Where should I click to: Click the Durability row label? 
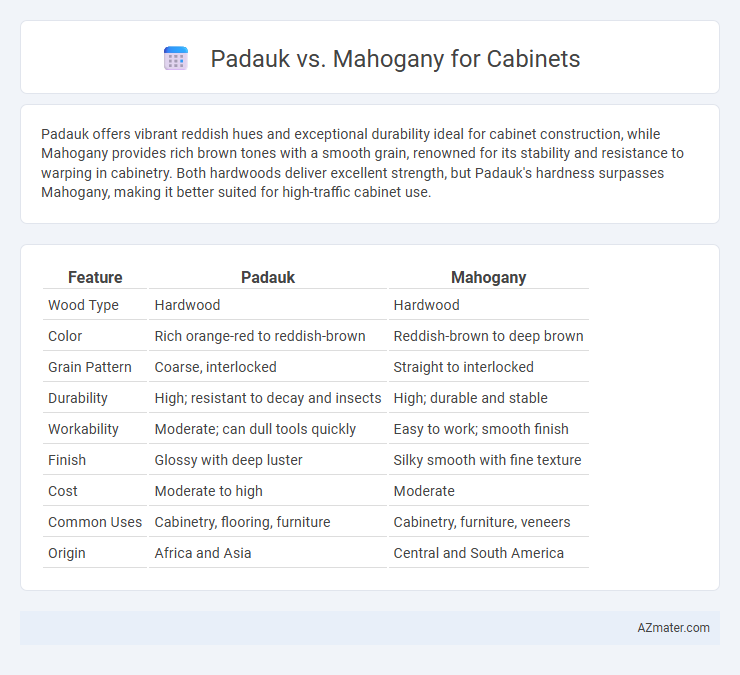(x=78, y=398)
